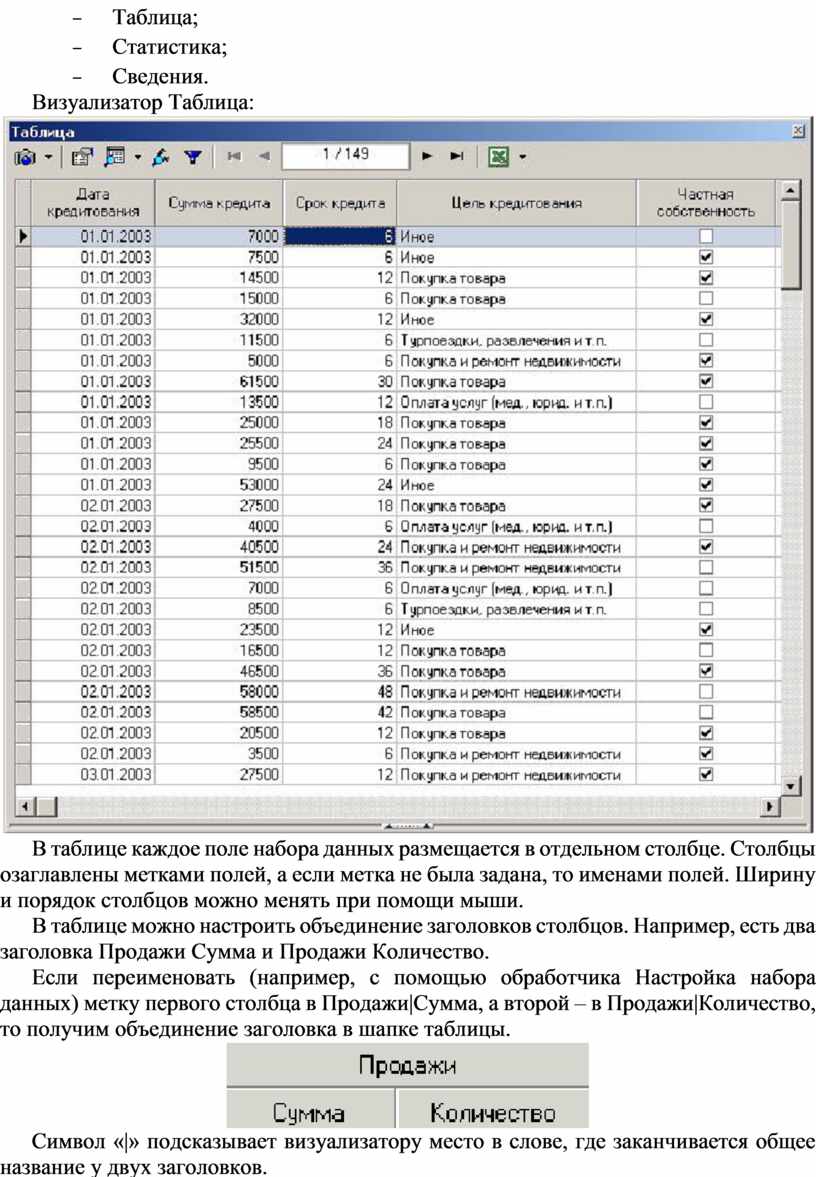Jump to the first record page

pyautogui.click(x=234, y=156)
